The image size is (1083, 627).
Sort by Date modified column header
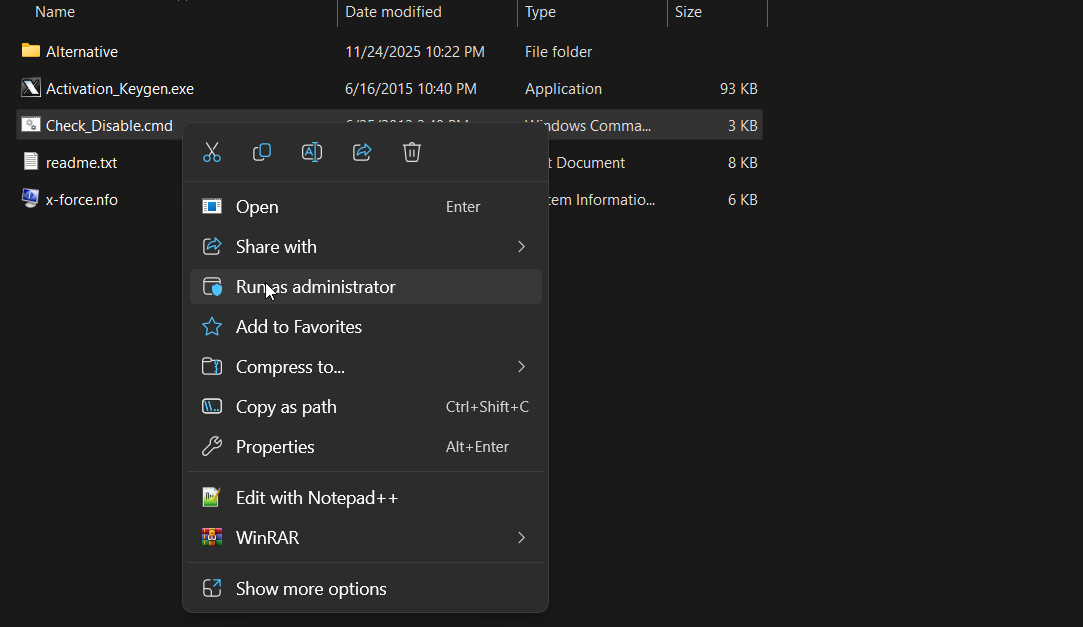coord(393,12)
